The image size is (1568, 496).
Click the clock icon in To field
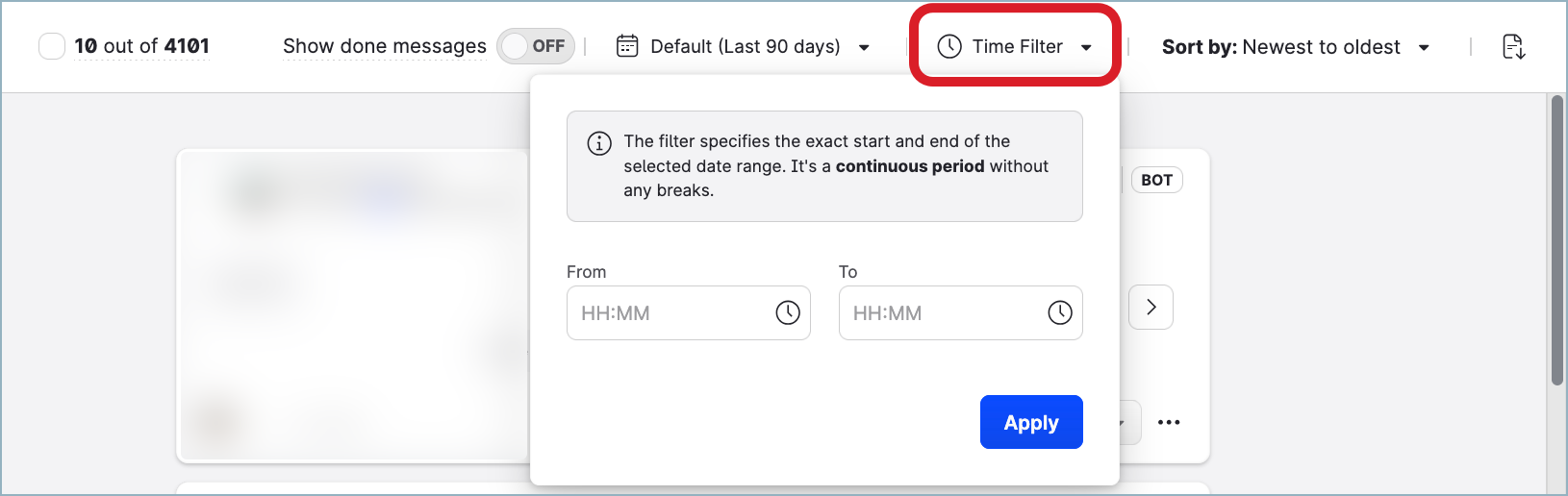coord(1059,312)
